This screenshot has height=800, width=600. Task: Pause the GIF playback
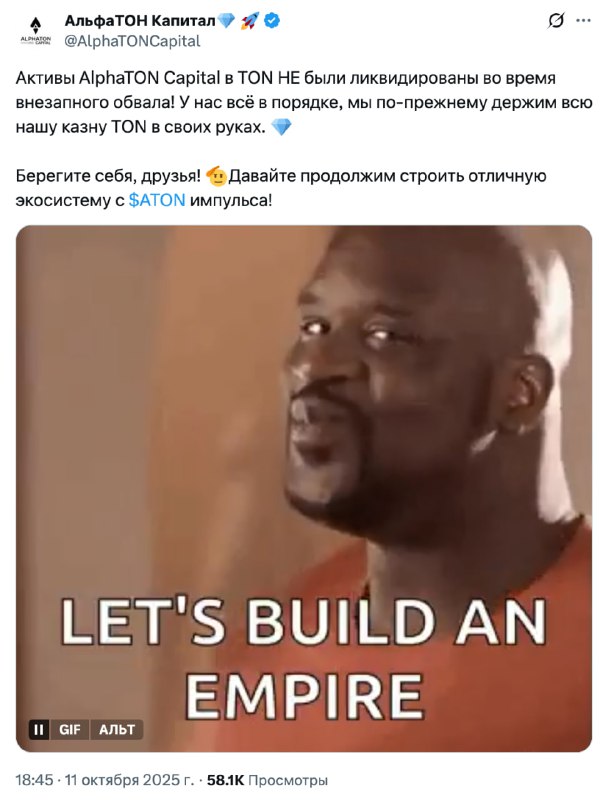(39, 730)
